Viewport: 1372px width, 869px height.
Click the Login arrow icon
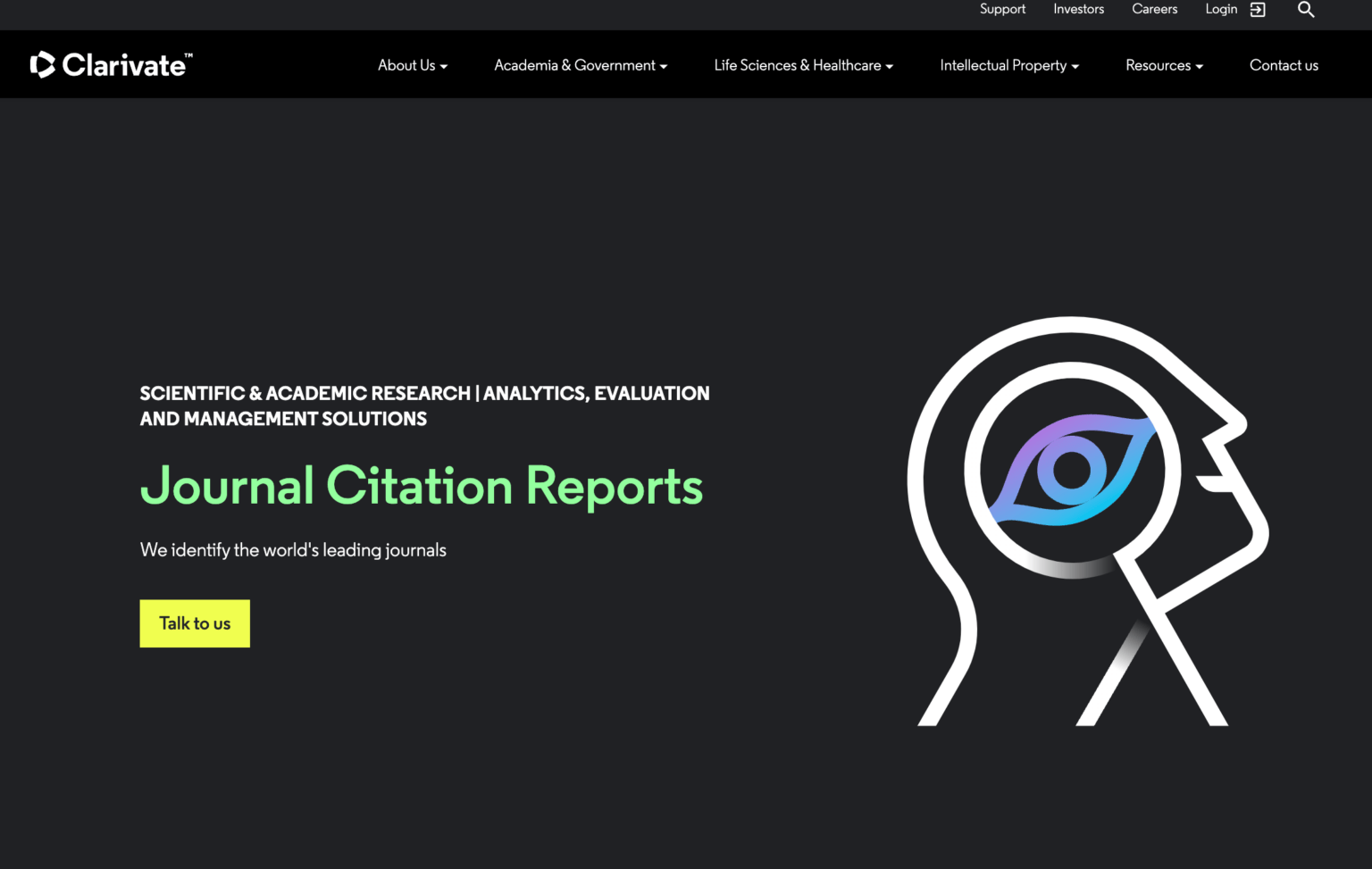pyautogui.click(x=1258, y=10)
